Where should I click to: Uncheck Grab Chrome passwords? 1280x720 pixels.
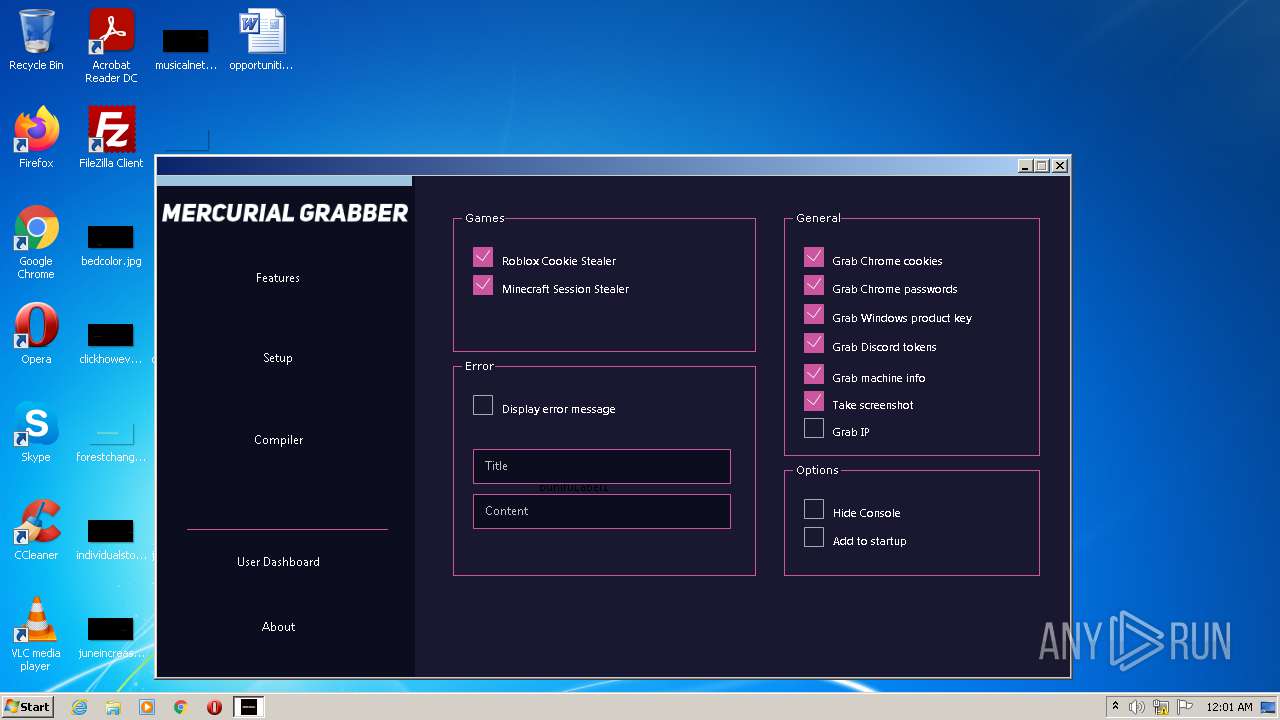pos(814,285)
